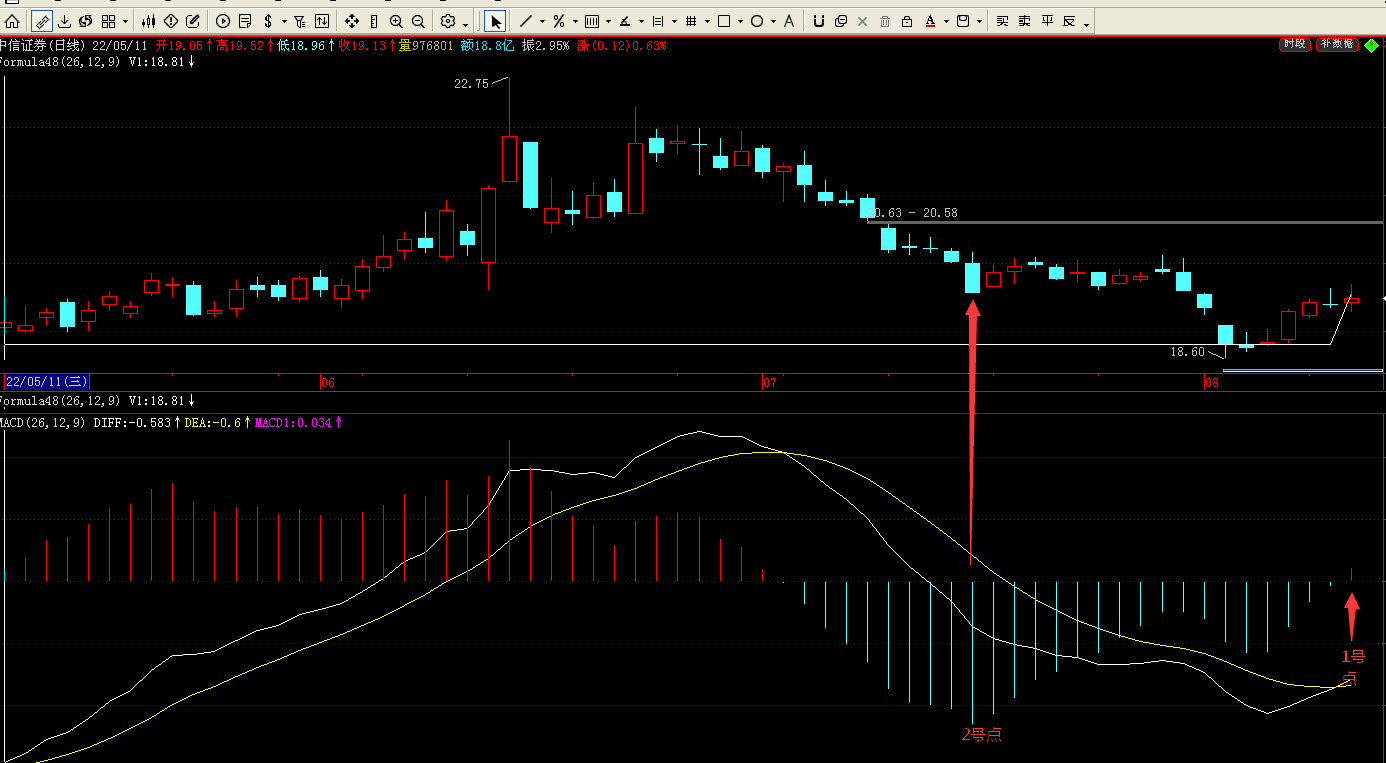Open the settings gear
This screenshot has height=763, width=1386.
pyautogui.click(x=448, y=21)
